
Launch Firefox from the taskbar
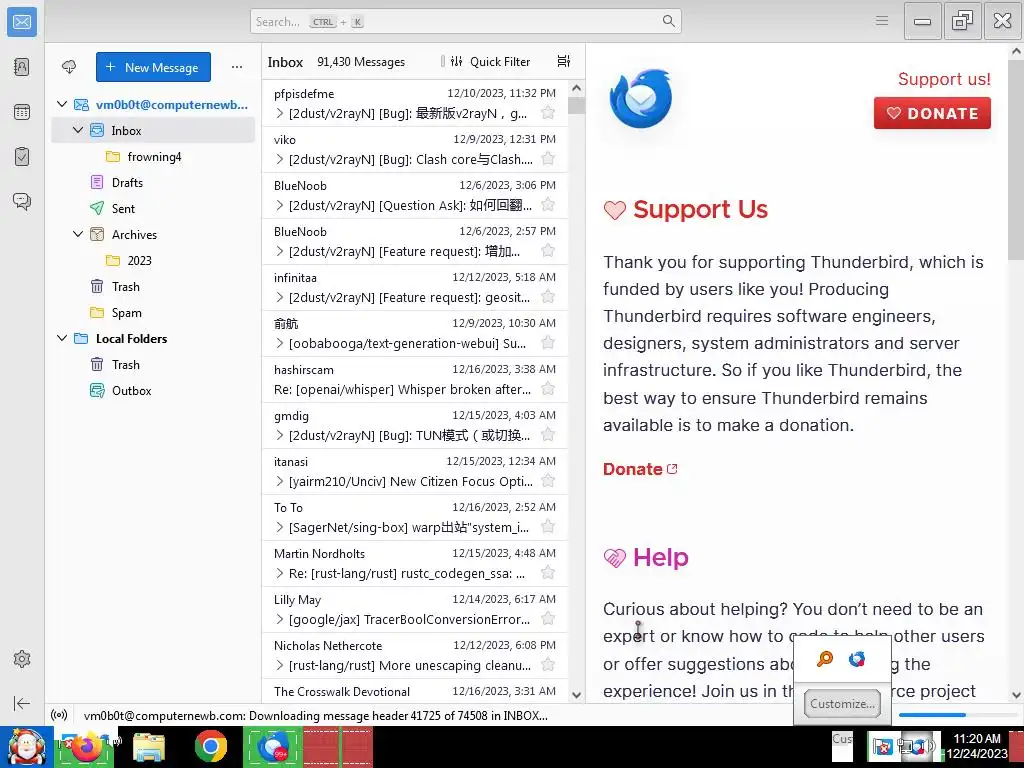coord(86,747)
